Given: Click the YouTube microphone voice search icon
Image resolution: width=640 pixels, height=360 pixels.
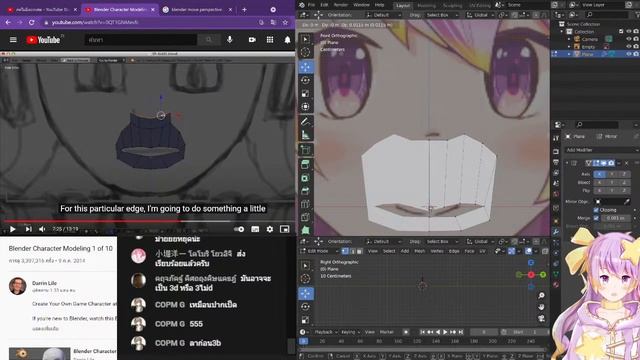Looking at the screenshot, I should tap(230, 40).
